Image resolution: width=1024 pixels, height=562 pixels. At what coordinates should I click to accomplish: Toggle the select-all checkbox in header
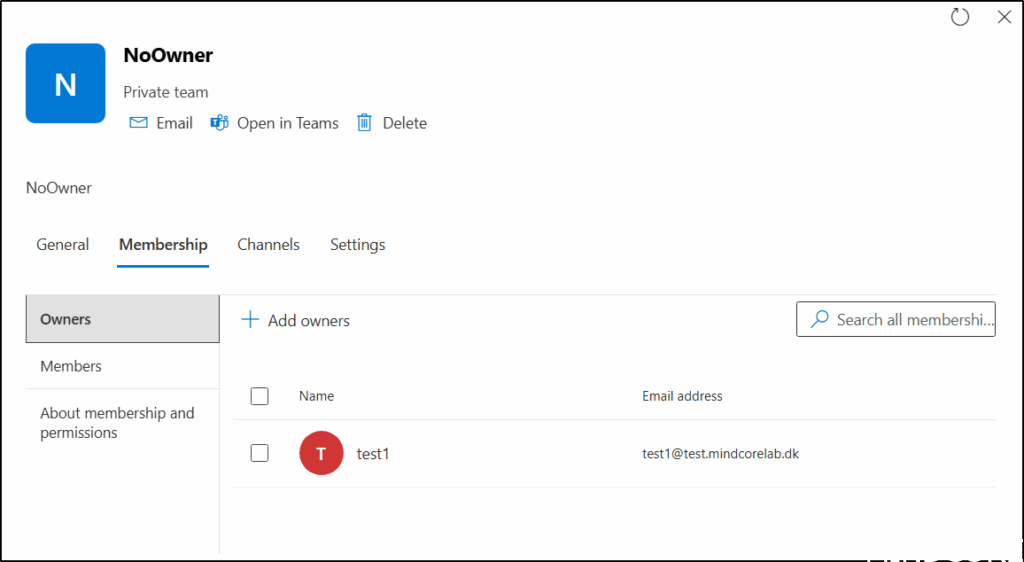coord(260,396)
